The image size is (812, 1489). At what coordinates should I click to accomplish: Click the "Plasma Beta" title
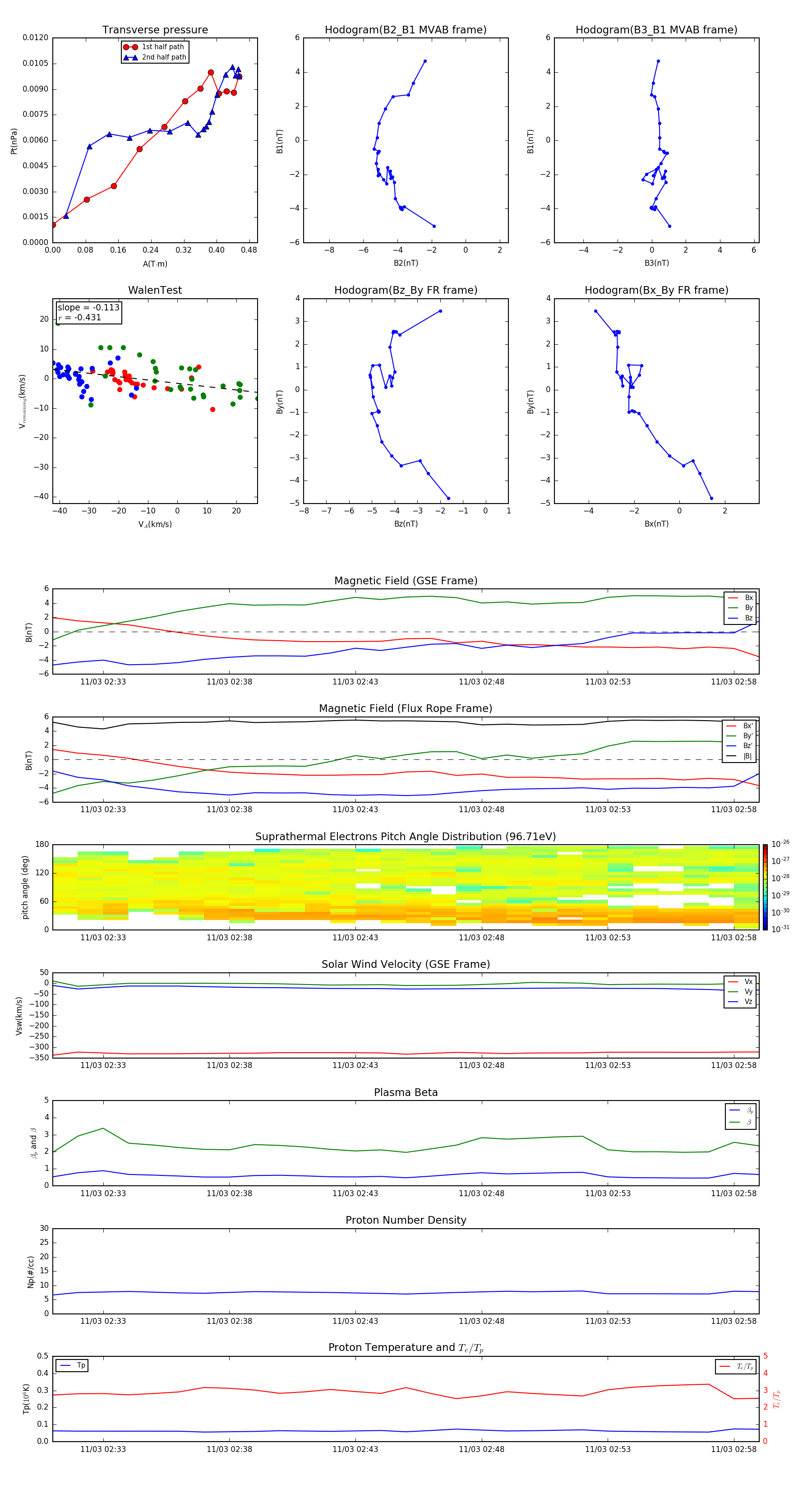coord(406,1092)
